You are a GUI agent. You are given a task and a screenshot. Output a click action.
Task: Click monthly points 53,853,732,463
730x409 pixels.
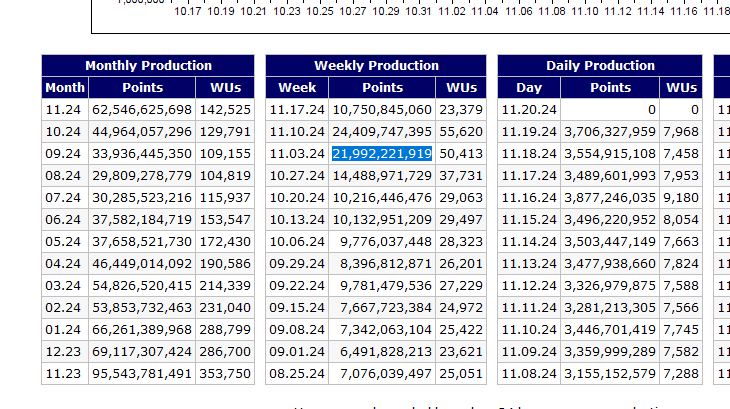coord(142,308)
